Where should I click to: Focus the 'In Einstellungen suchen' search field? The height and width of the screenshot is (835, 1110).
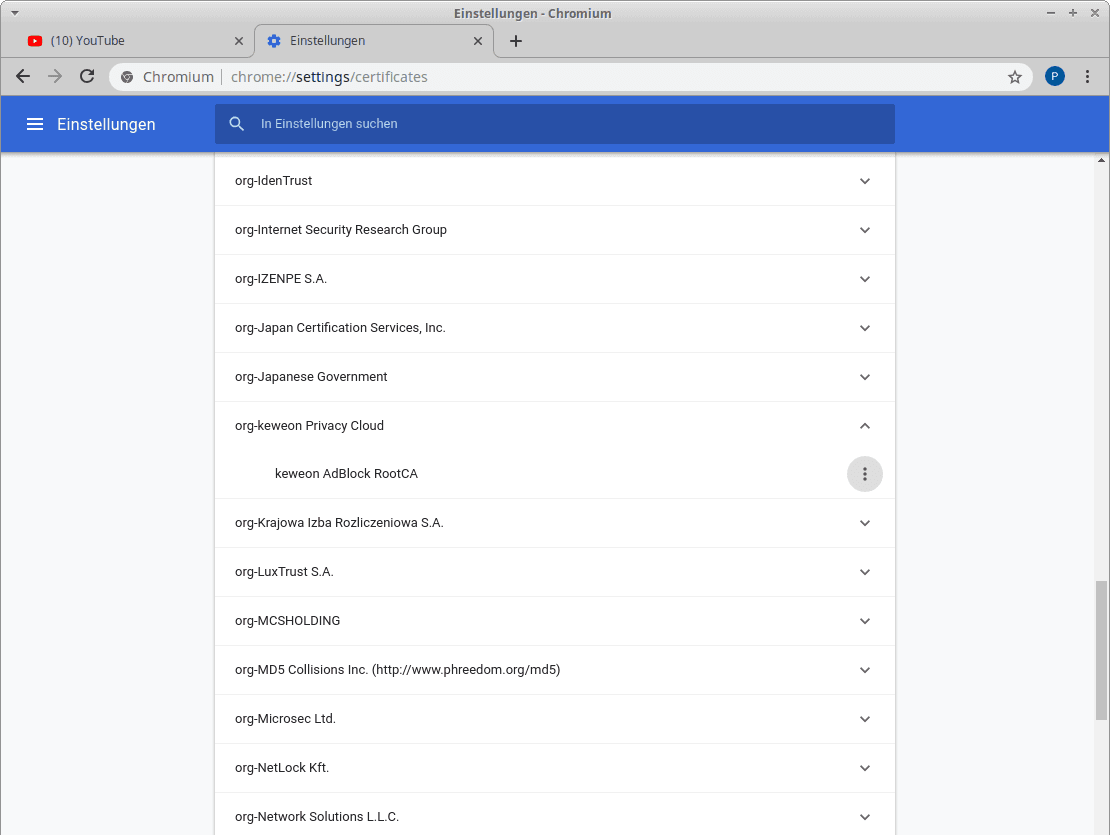(x=555, y=124)
